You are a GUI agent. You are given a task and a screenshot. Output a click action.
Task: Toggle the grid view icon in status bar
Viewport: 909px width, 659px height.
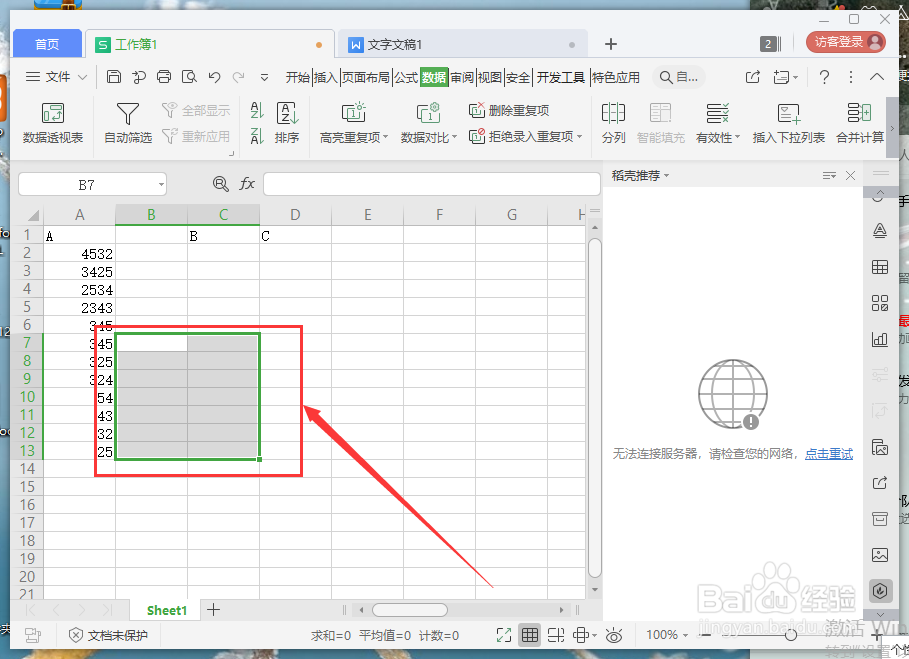(x=530, y=635)
